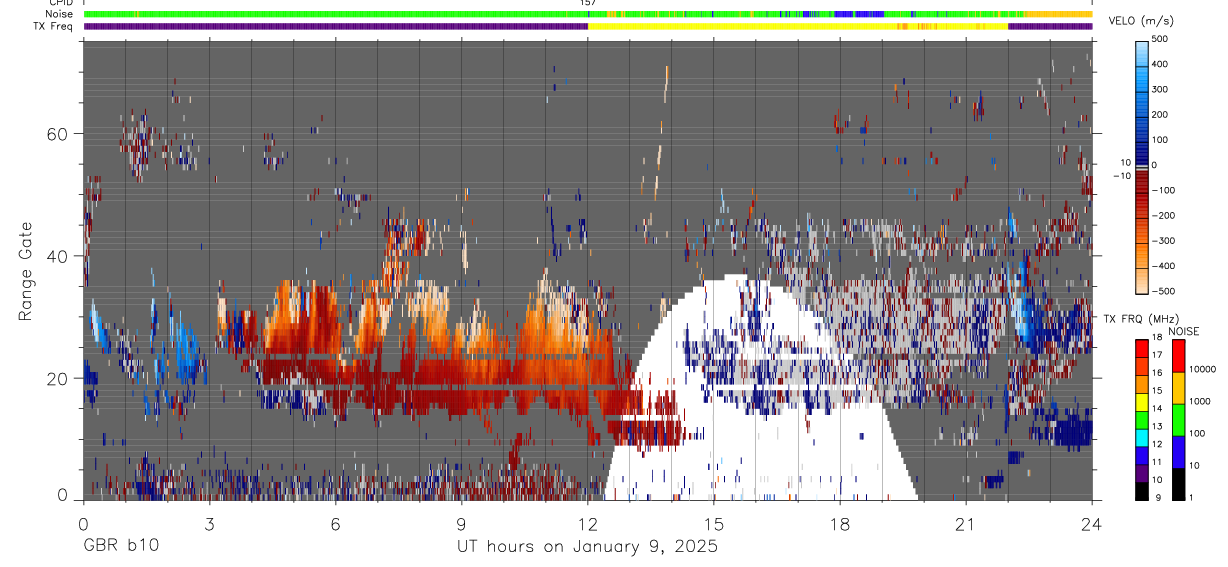Click the velocity scale label '-100'

tap(1161, 190)
